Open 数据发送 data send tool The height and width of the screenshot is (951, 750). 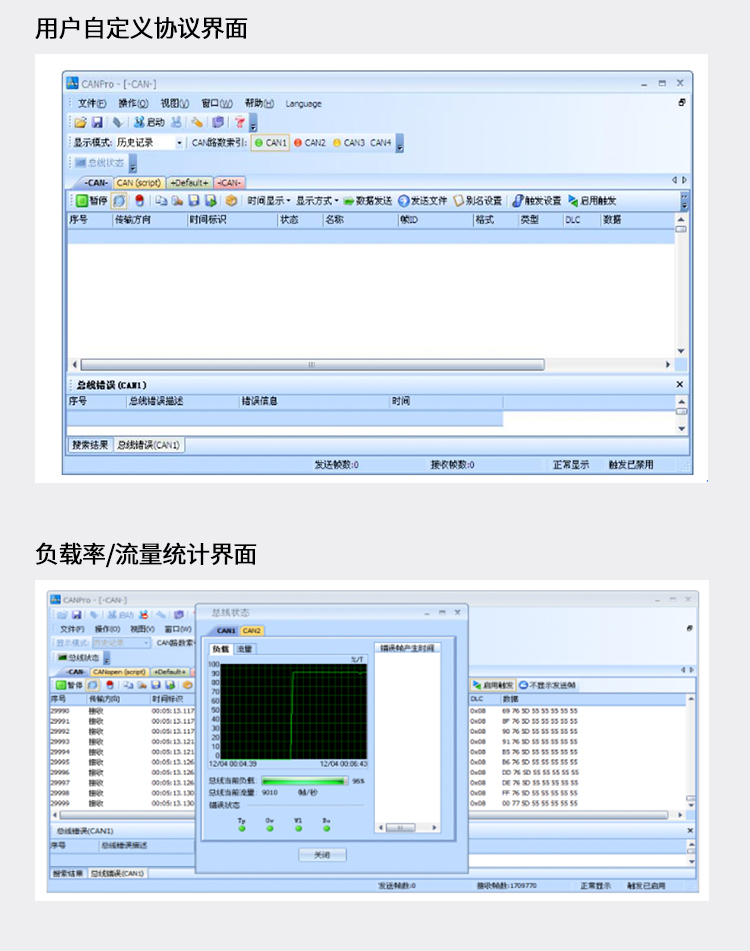(x=368, y=201)
